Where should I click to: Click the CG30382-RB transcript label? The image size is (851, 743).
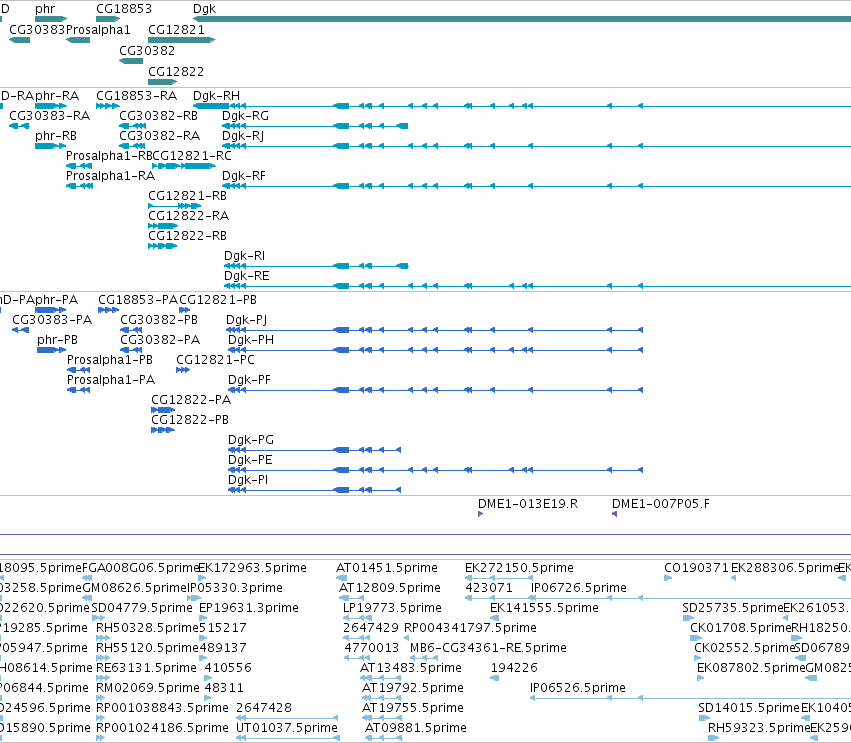coord(158,116)
